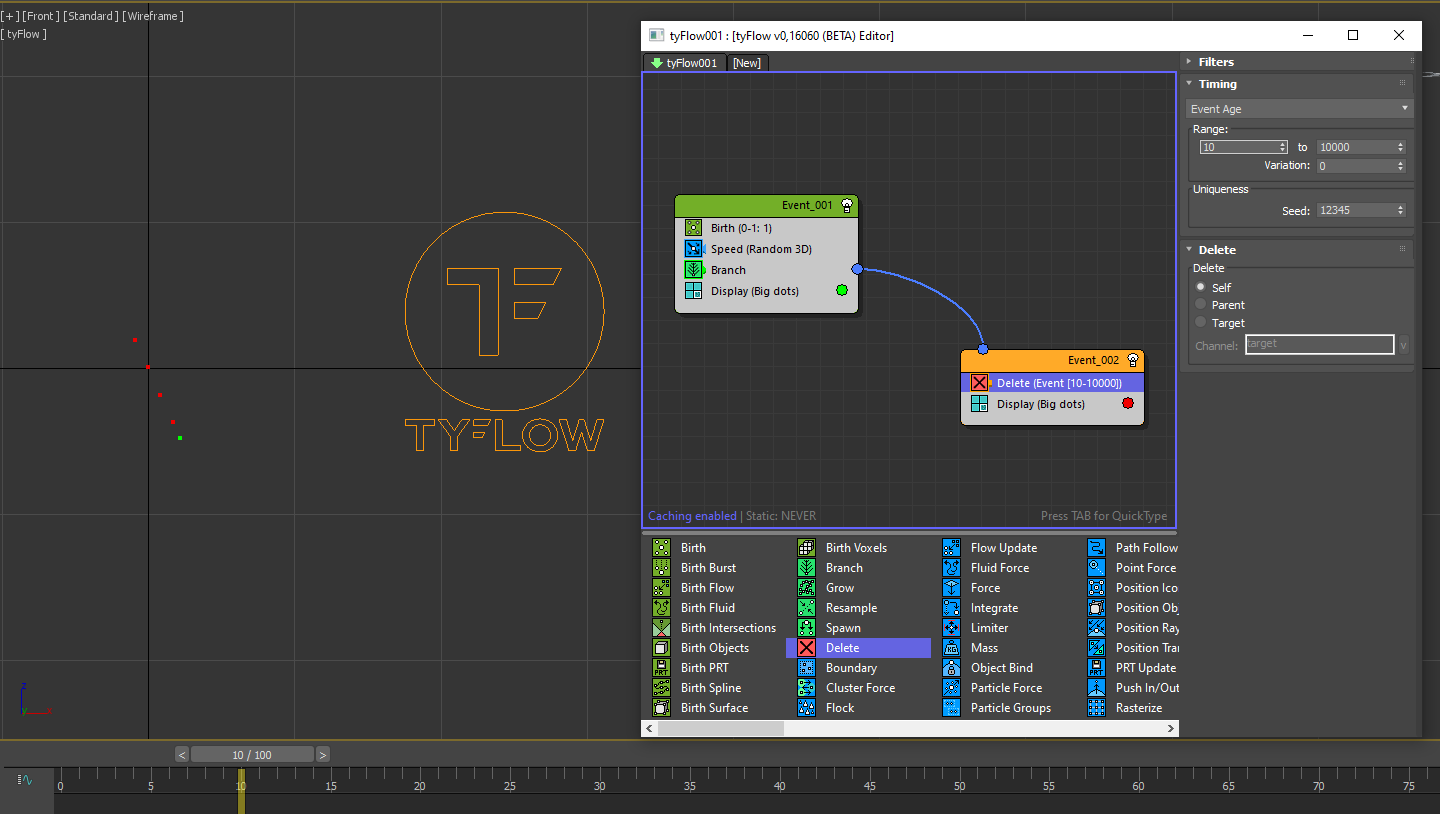Select the Path Follow operator icon
This screenshot has width=1440, height=814.
1096,548
